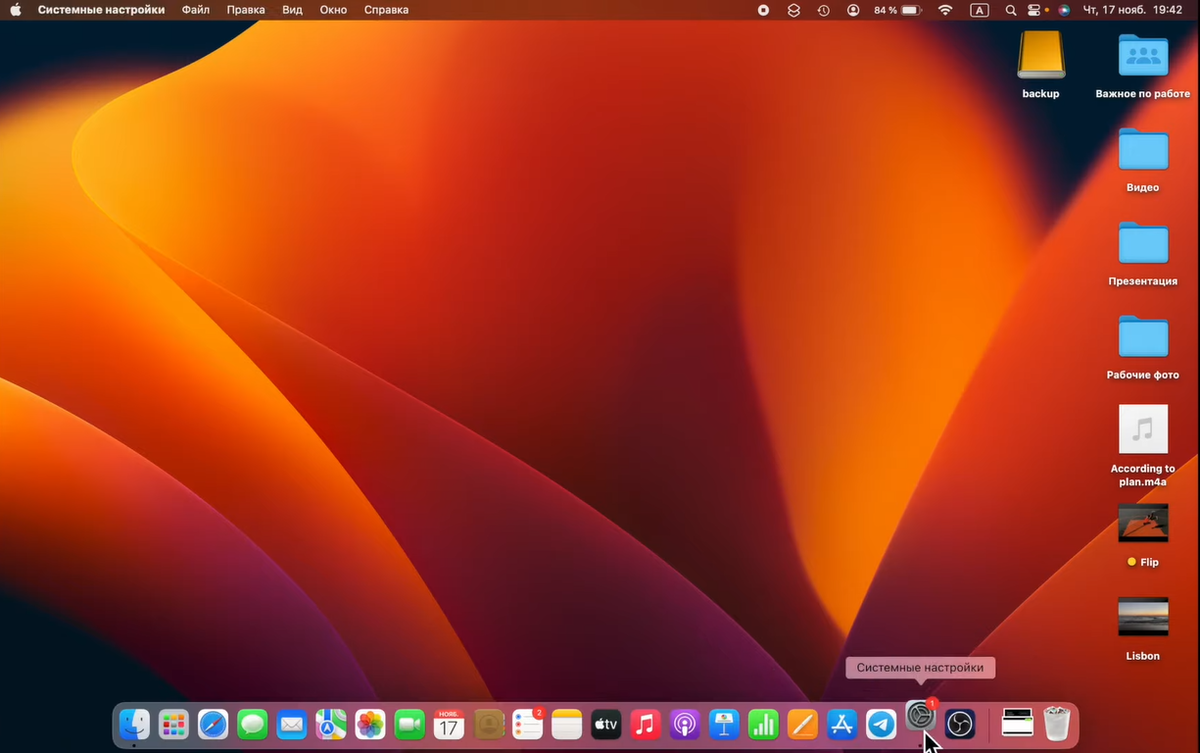Viewport: 1200px width, 753px height.
Task: Select the backup drive on desktop
Action: 1041,55
